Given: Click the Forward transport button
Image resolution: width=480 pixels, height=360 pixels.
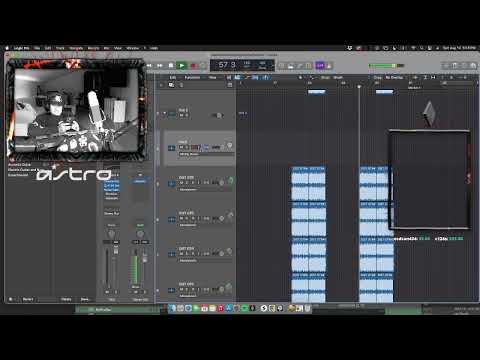Looking at the screenshot, I should (x=160, y=66).
